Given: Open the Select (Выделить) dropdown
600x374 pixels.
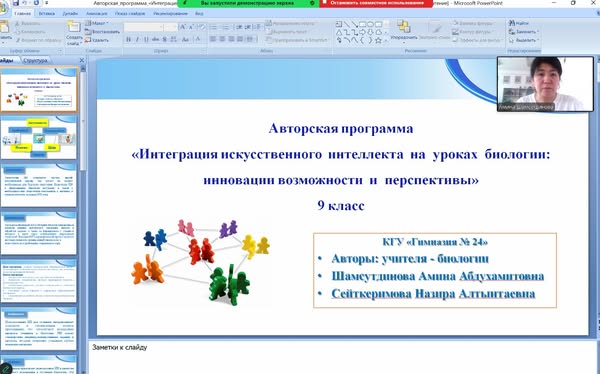Looking at the screenshot, I should click(x=524, y=40).
